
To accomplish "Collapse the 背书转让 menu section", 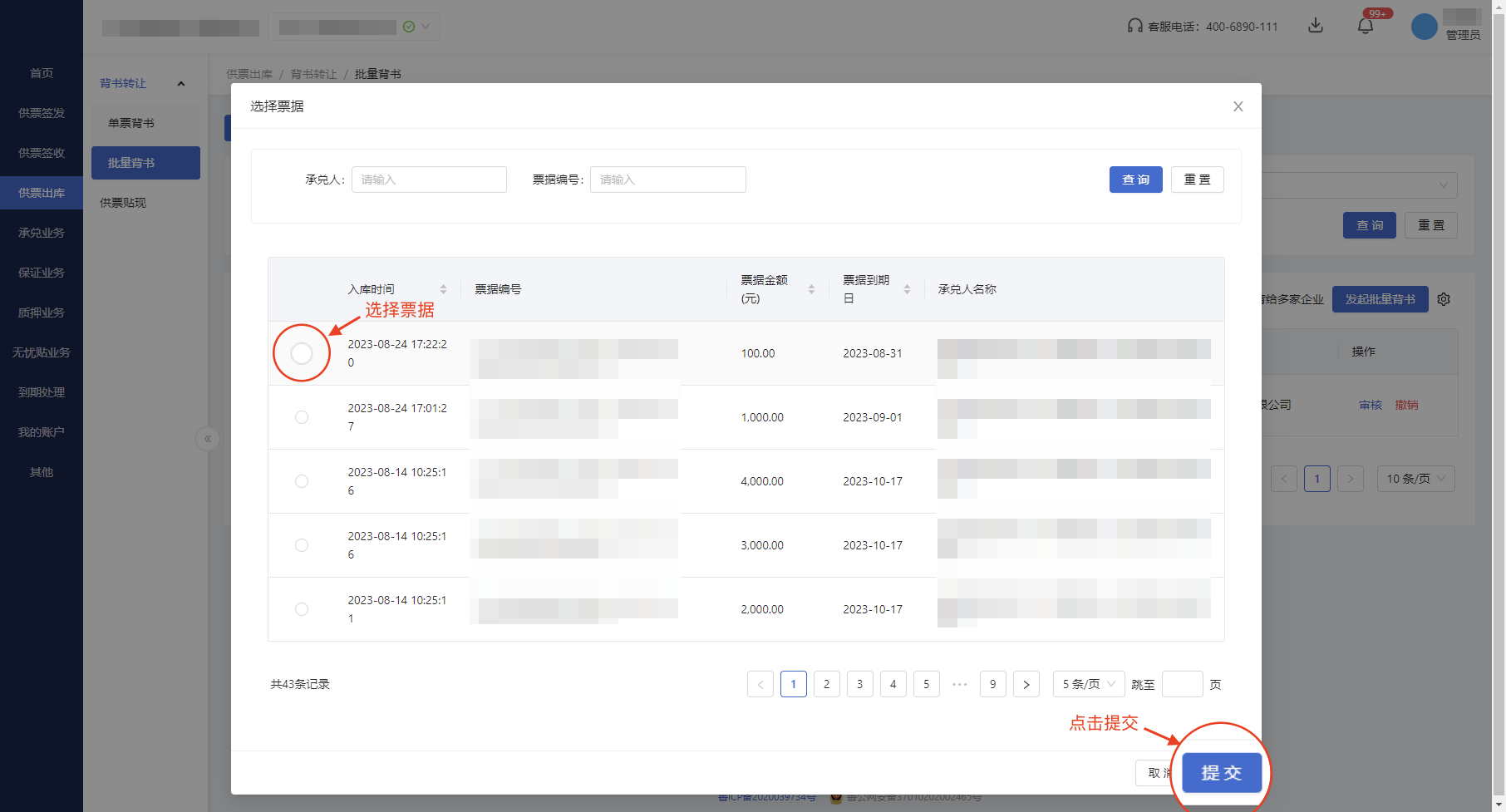I will [181, 83].
